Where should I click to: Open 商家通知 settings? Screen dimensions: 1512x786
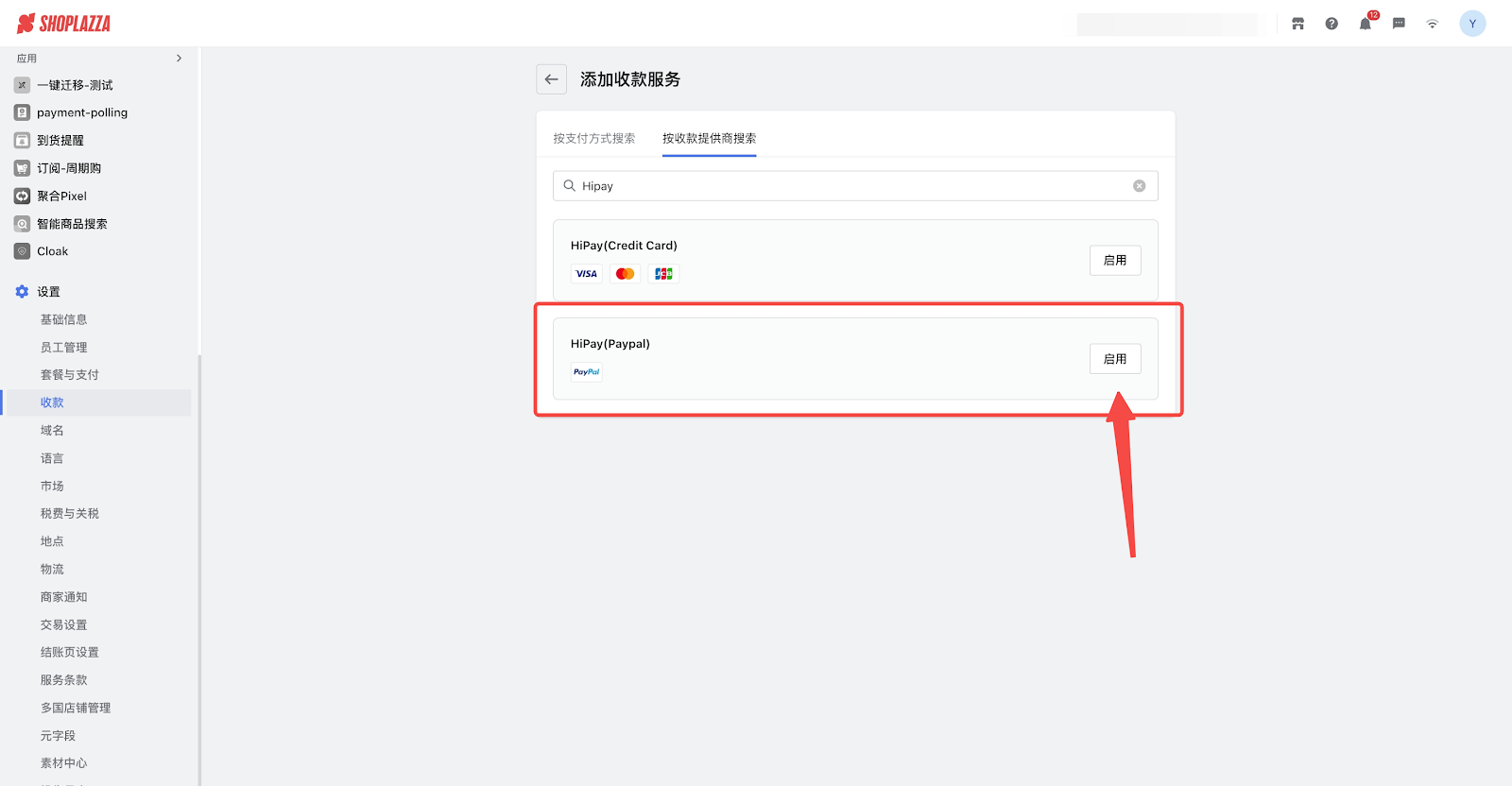pos(63,597)
